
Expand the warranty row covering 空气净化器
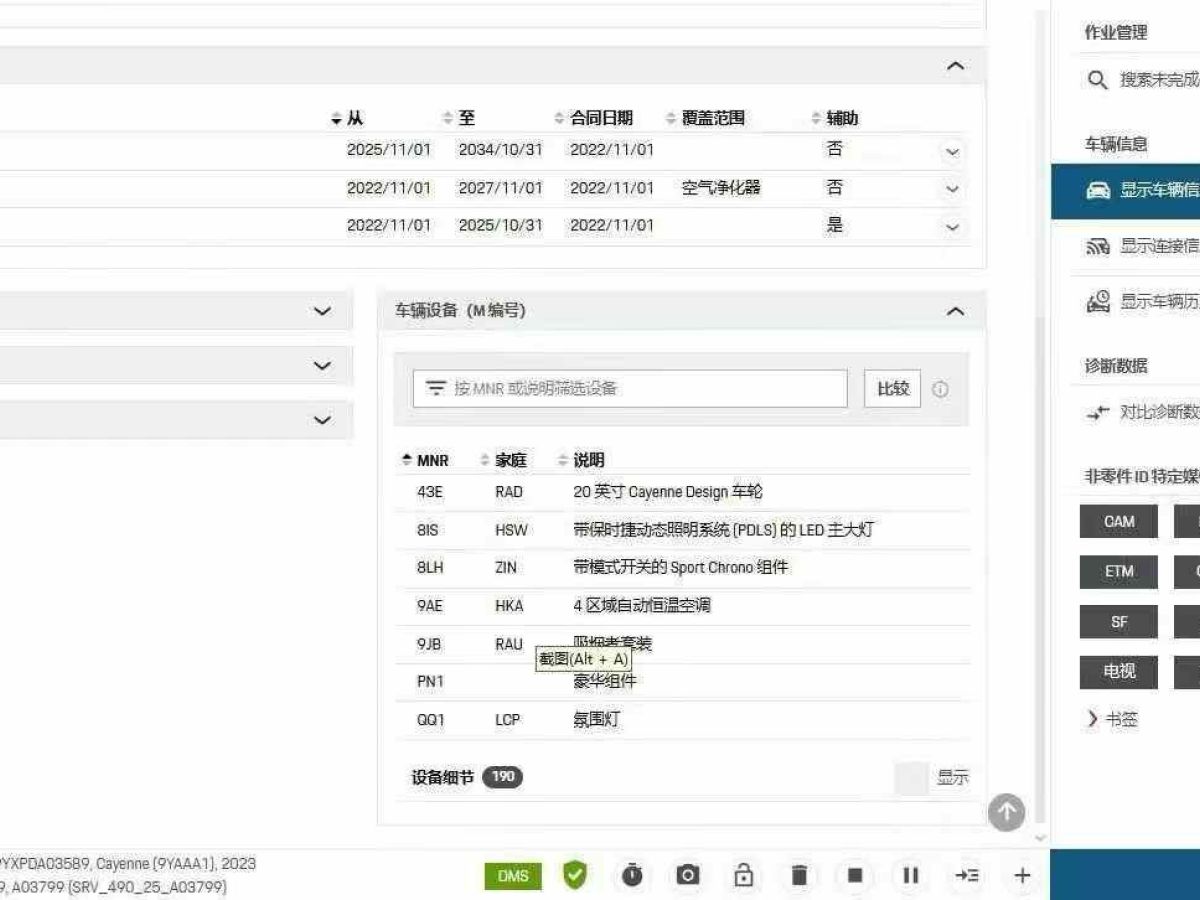pos(952,189)
